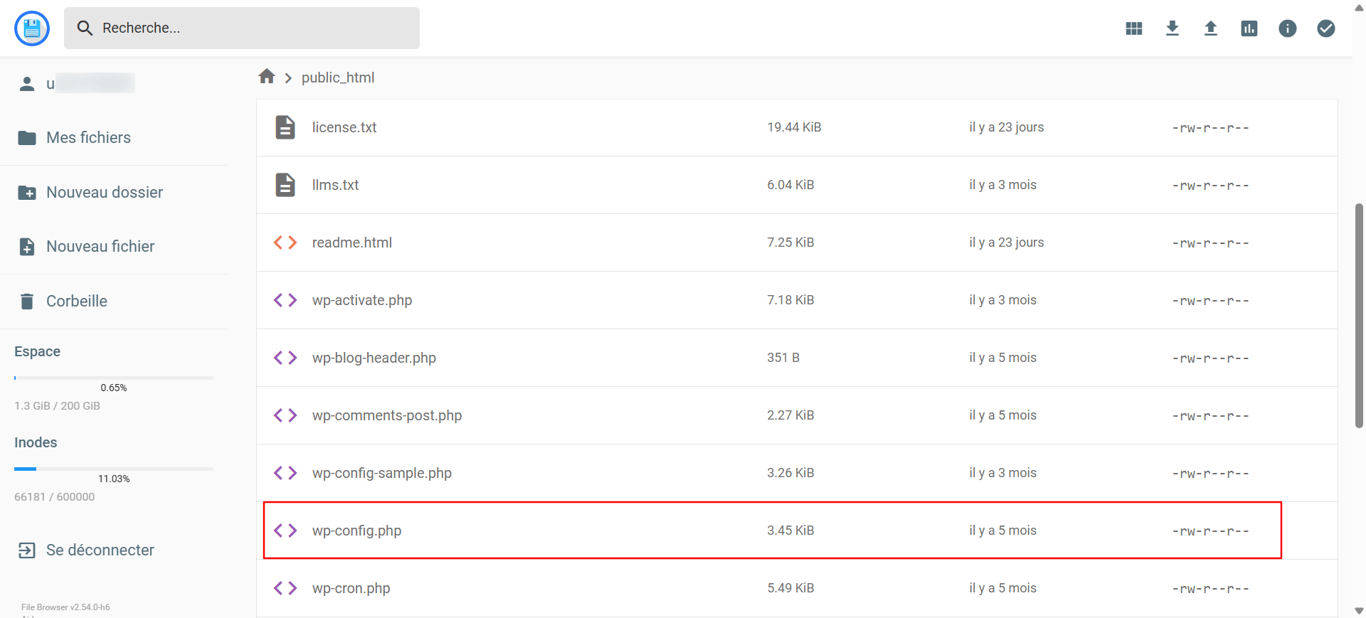
Task: Click the Espace storage usage bar
Action: point(112,377)
